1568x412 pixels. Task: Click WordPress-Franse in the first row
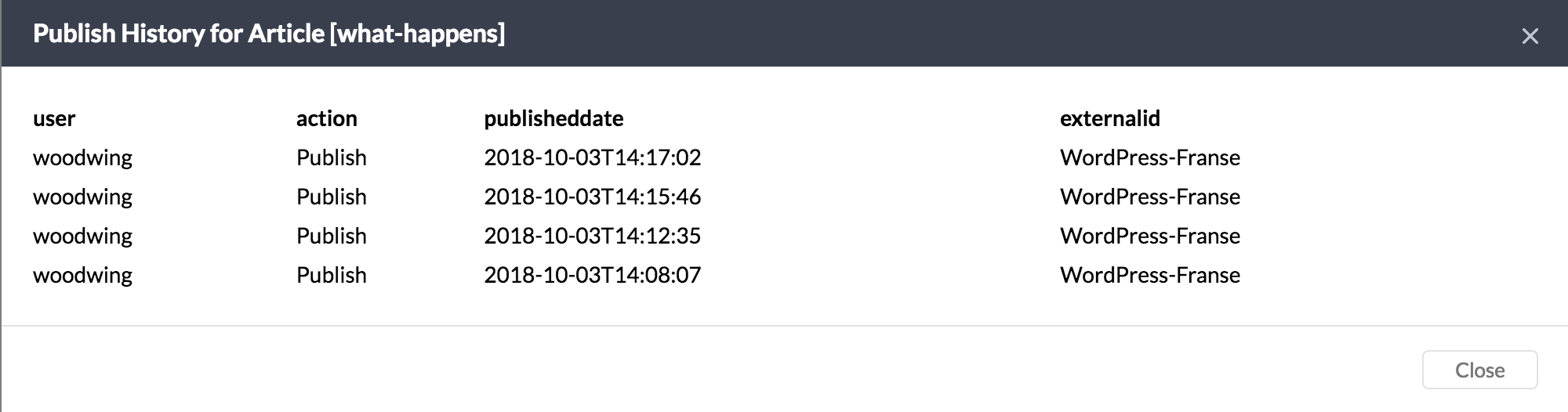click(x=1149, y=157)
